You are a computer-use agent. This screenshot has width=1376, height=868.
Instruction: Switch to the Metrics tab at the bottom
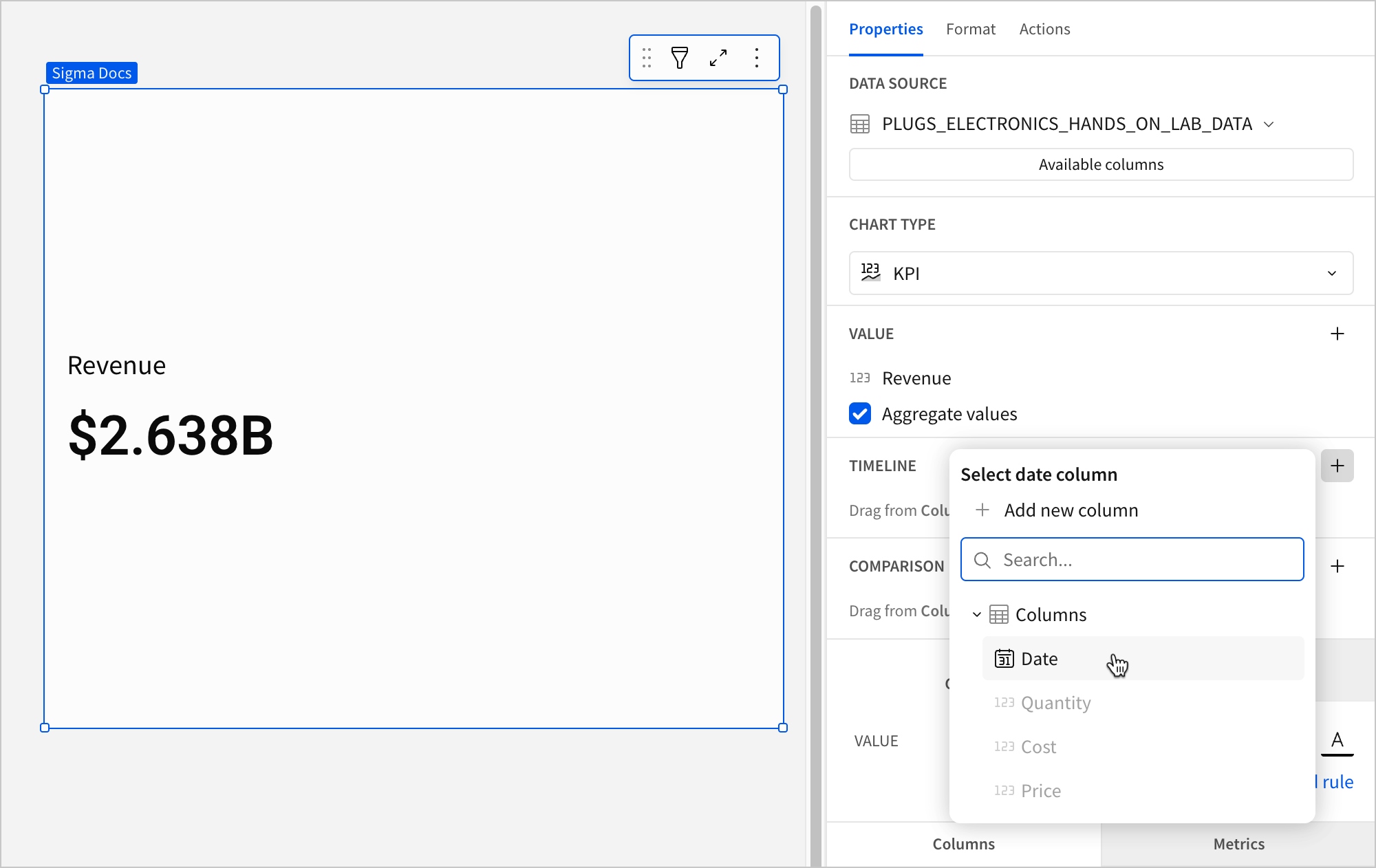click(x=1238, y=844)
